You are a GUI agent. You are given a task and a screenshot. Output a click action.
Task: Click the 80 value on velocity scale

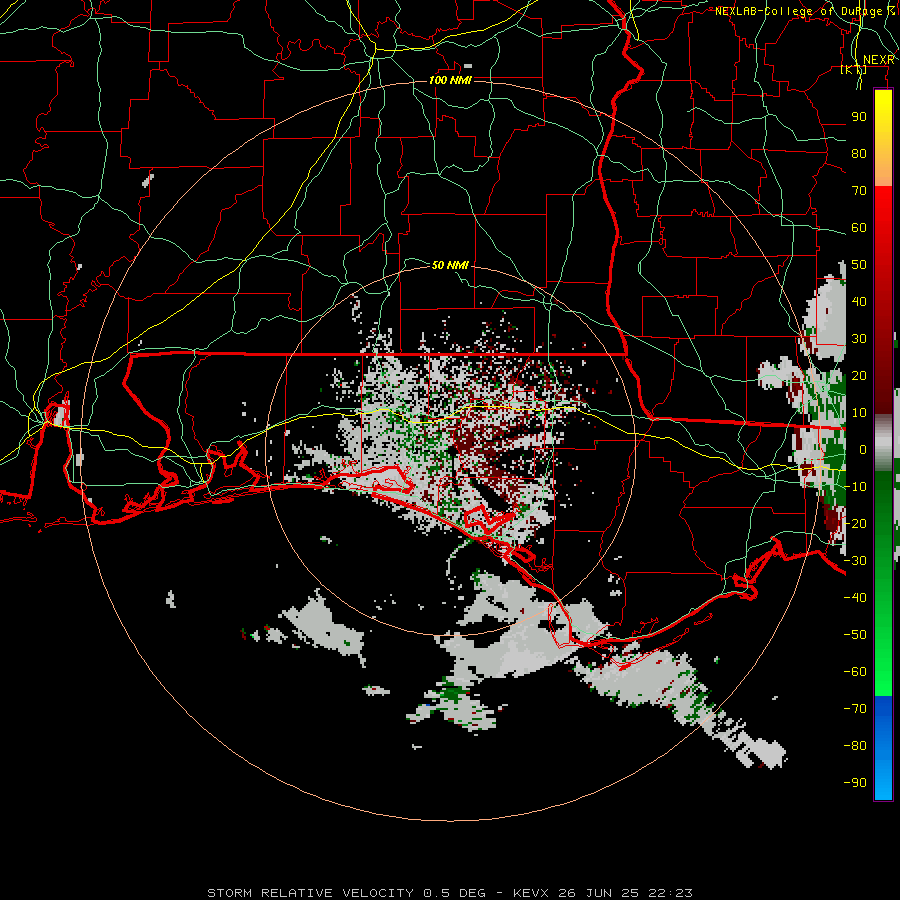pyautogui.click(x=859, y=154)
